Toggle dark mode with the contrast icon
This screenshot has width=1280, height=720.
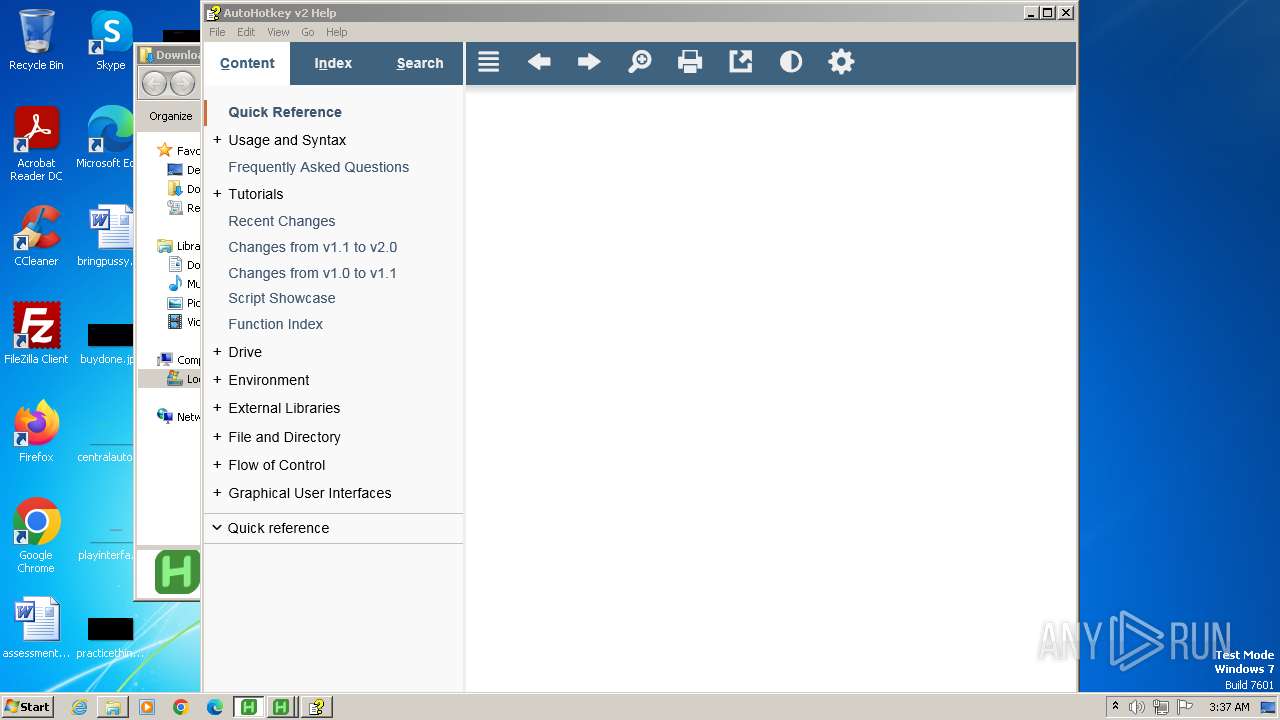[791, 62]
